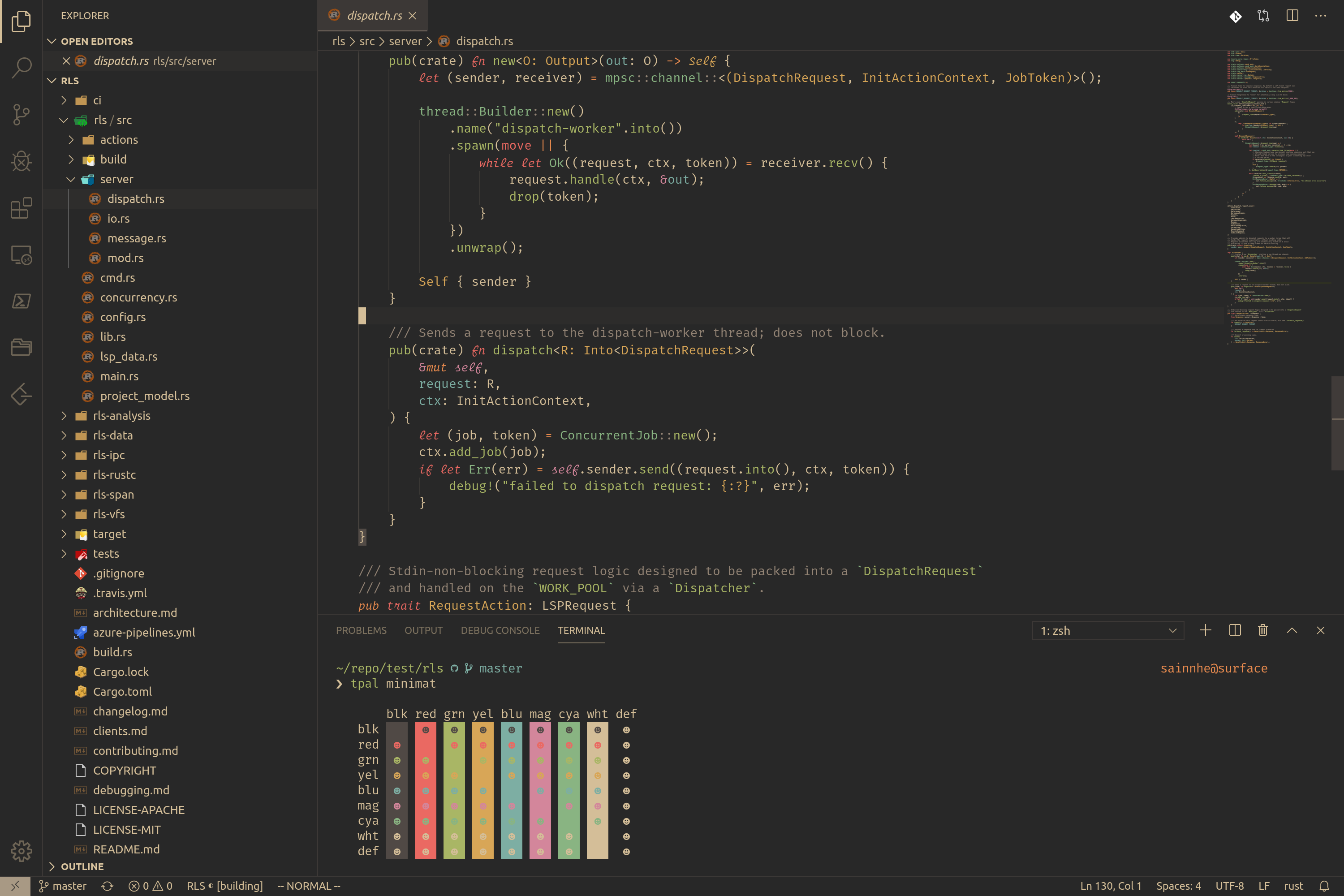Switch to the Debug Console tab

[x=500, y=630]
